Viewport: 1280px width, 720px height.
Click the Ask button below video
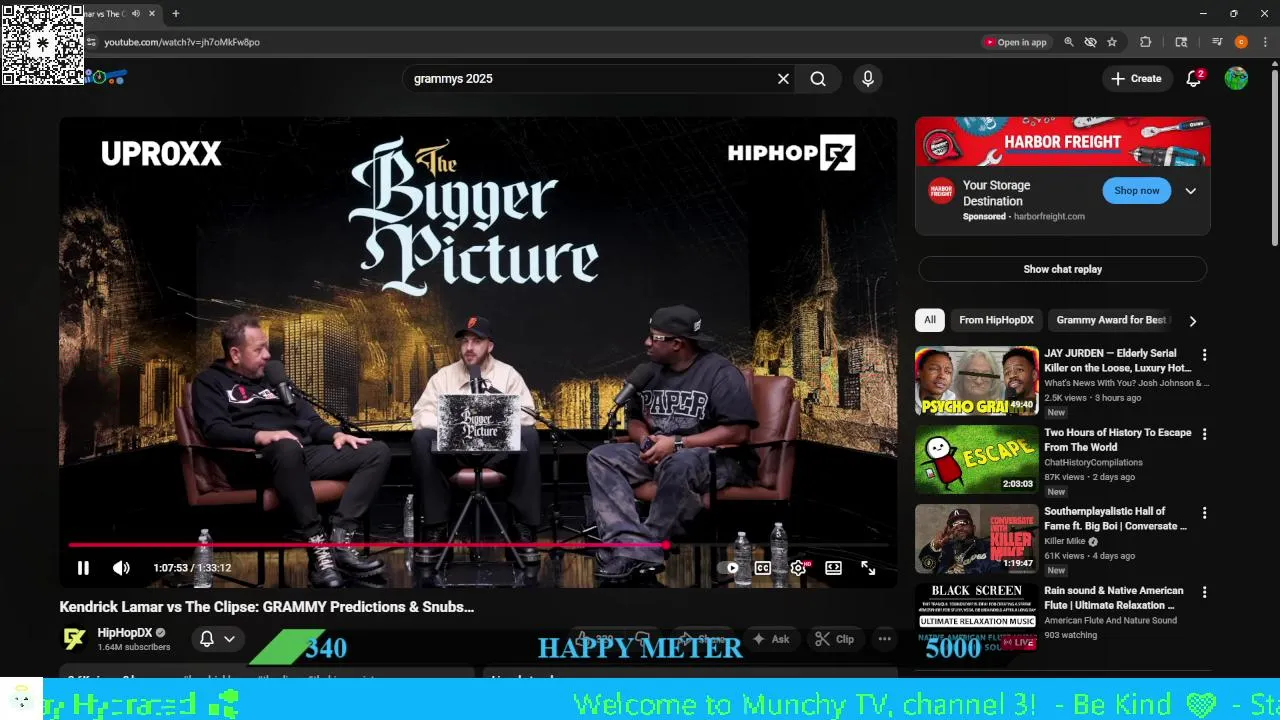771,639
